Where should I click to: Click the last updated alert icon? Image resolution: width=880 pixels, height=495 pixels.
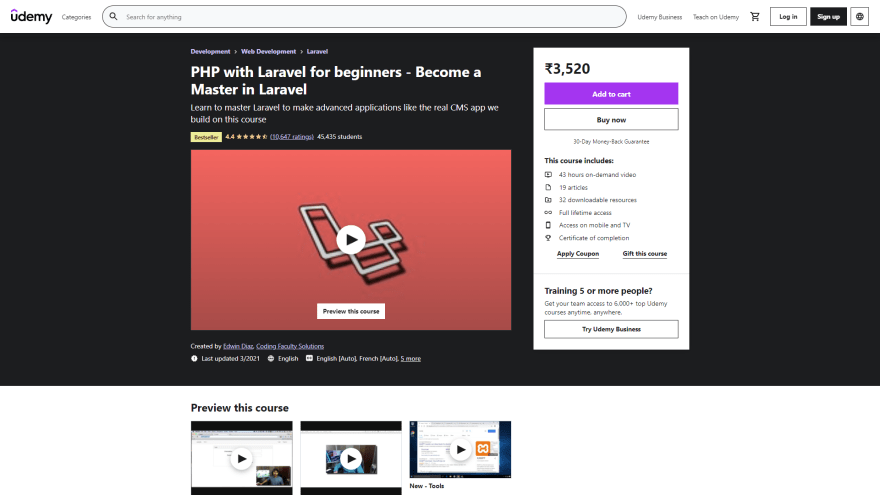194,359
